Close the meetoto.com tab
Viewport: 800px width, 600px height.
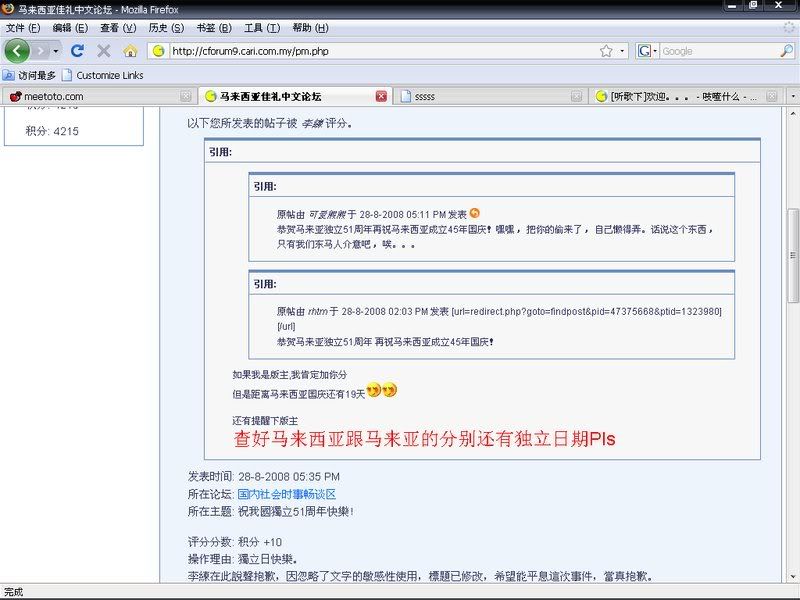coord(185,96)
